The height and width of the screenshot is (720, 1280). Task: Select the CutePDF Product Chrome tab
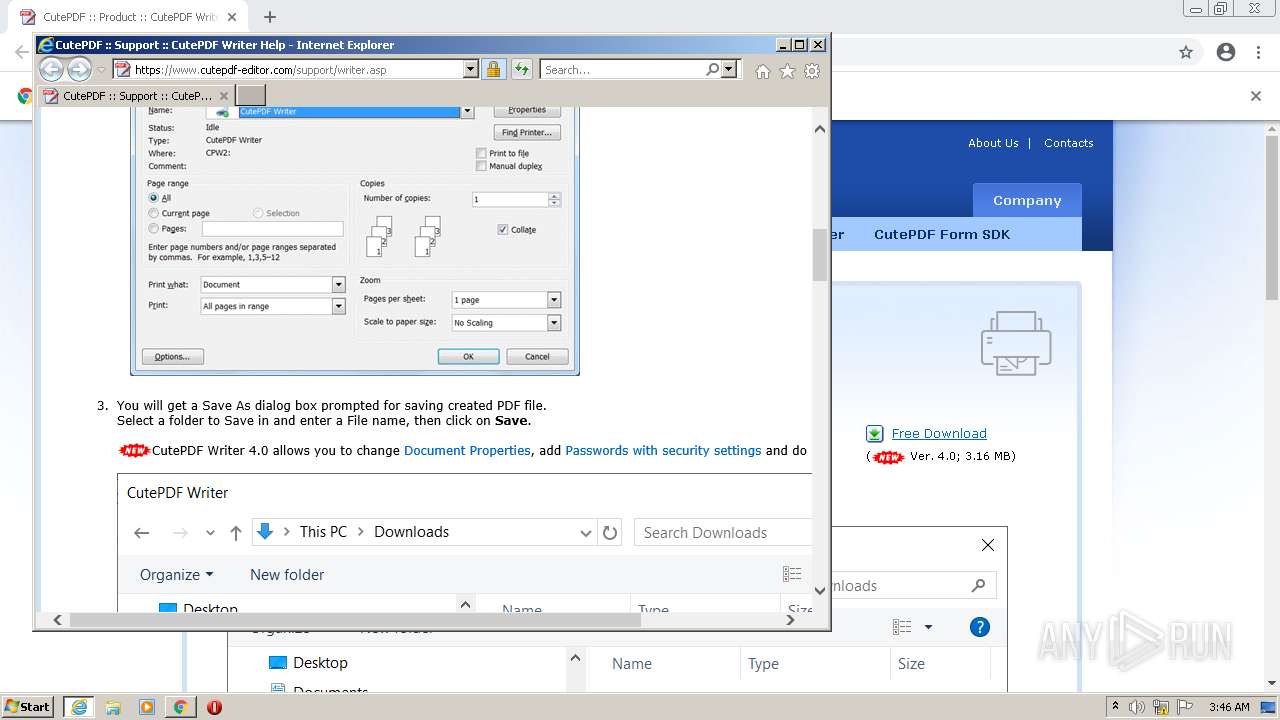click(129, 17)
